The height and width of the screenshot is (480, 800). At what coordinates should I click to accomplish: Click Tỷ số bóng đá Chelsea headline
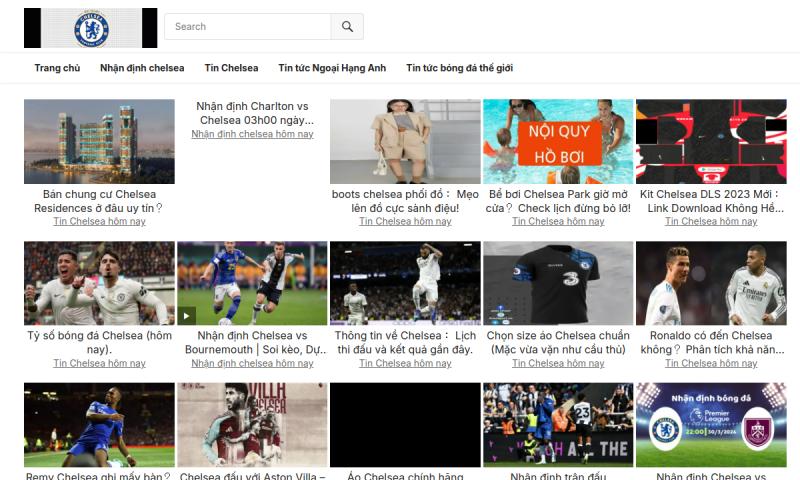pos(99,343)
